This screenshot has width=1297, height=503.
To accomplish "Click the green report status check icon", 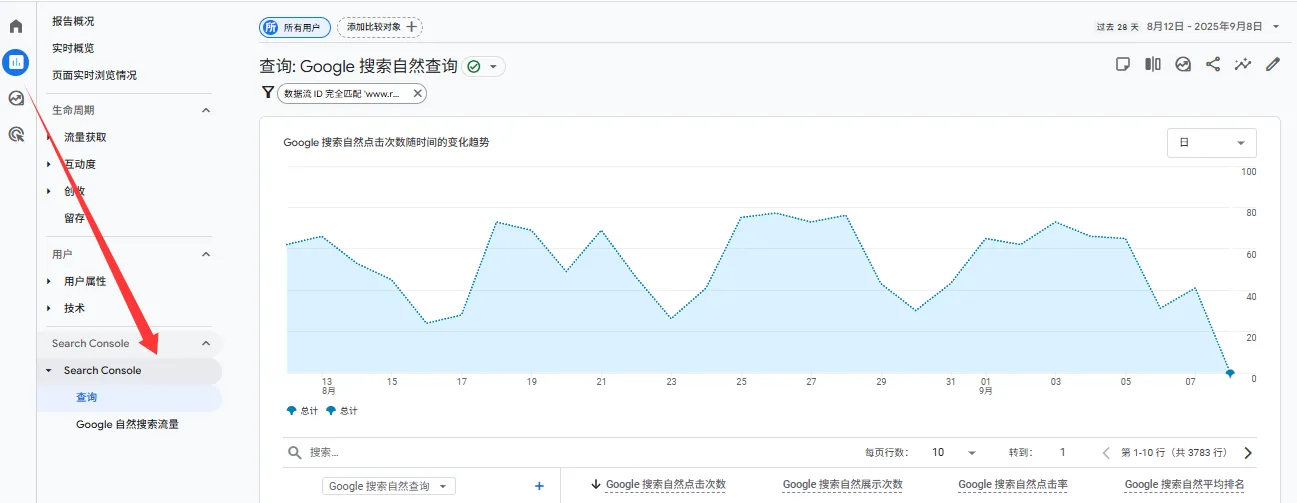I will point(474,66).
